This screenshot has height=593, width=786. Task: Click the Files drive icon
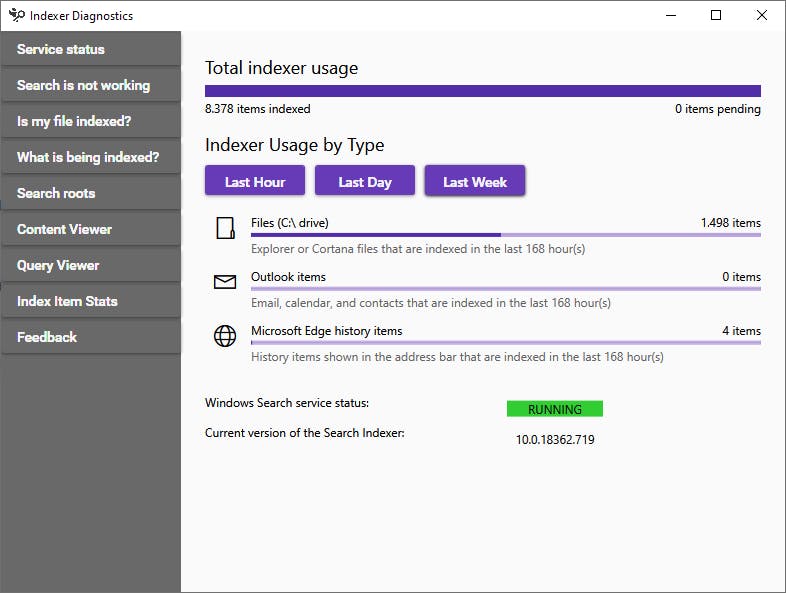(225, 229)
